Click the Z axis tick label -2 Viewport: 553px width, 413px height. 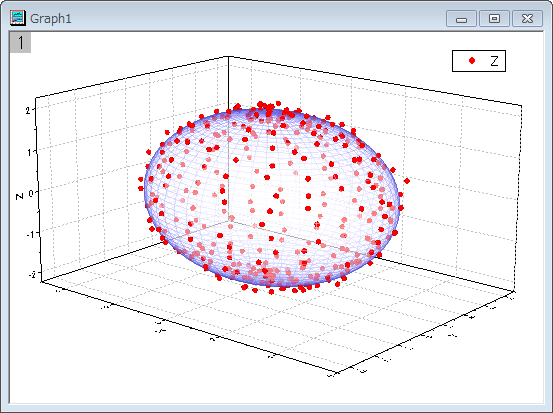[32, 274]
